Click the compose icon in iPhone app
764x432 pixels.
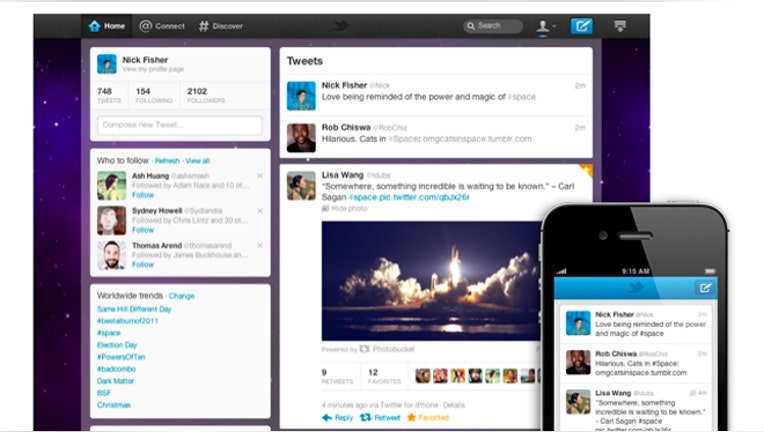705,288
